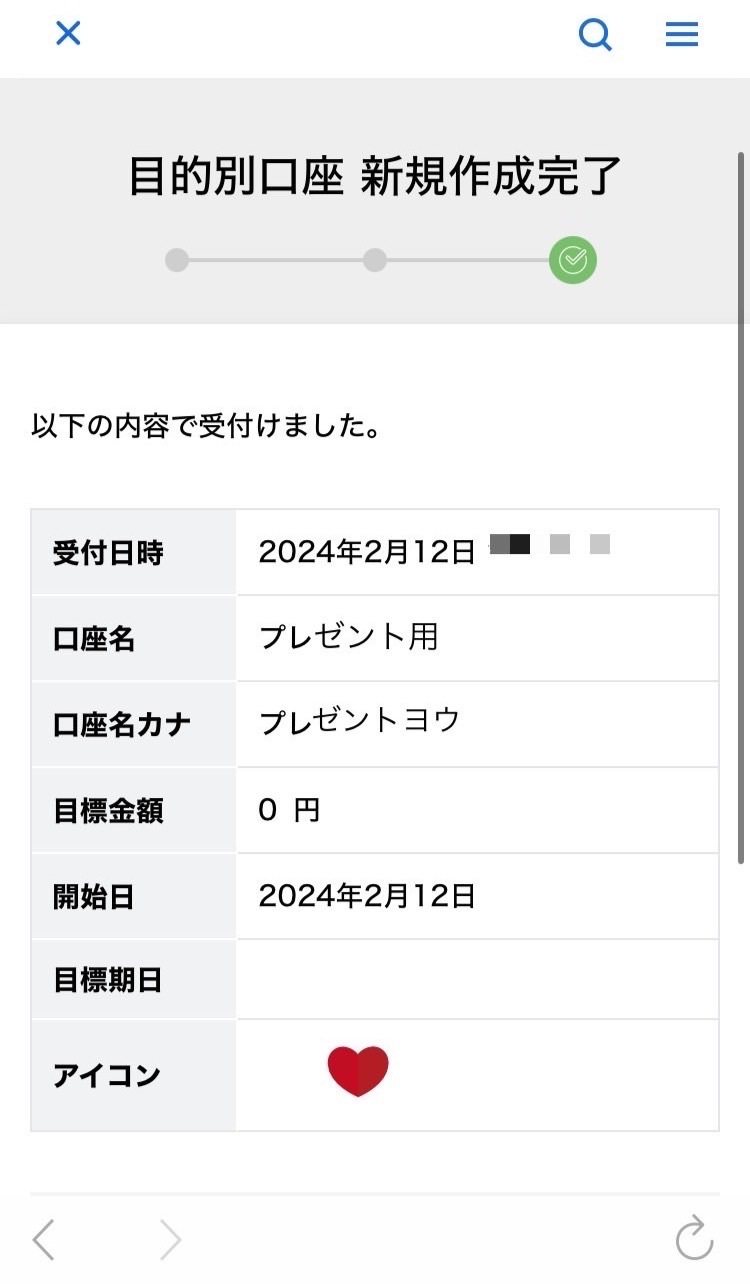Go back with the left arrow

[x=43, y=1240]
